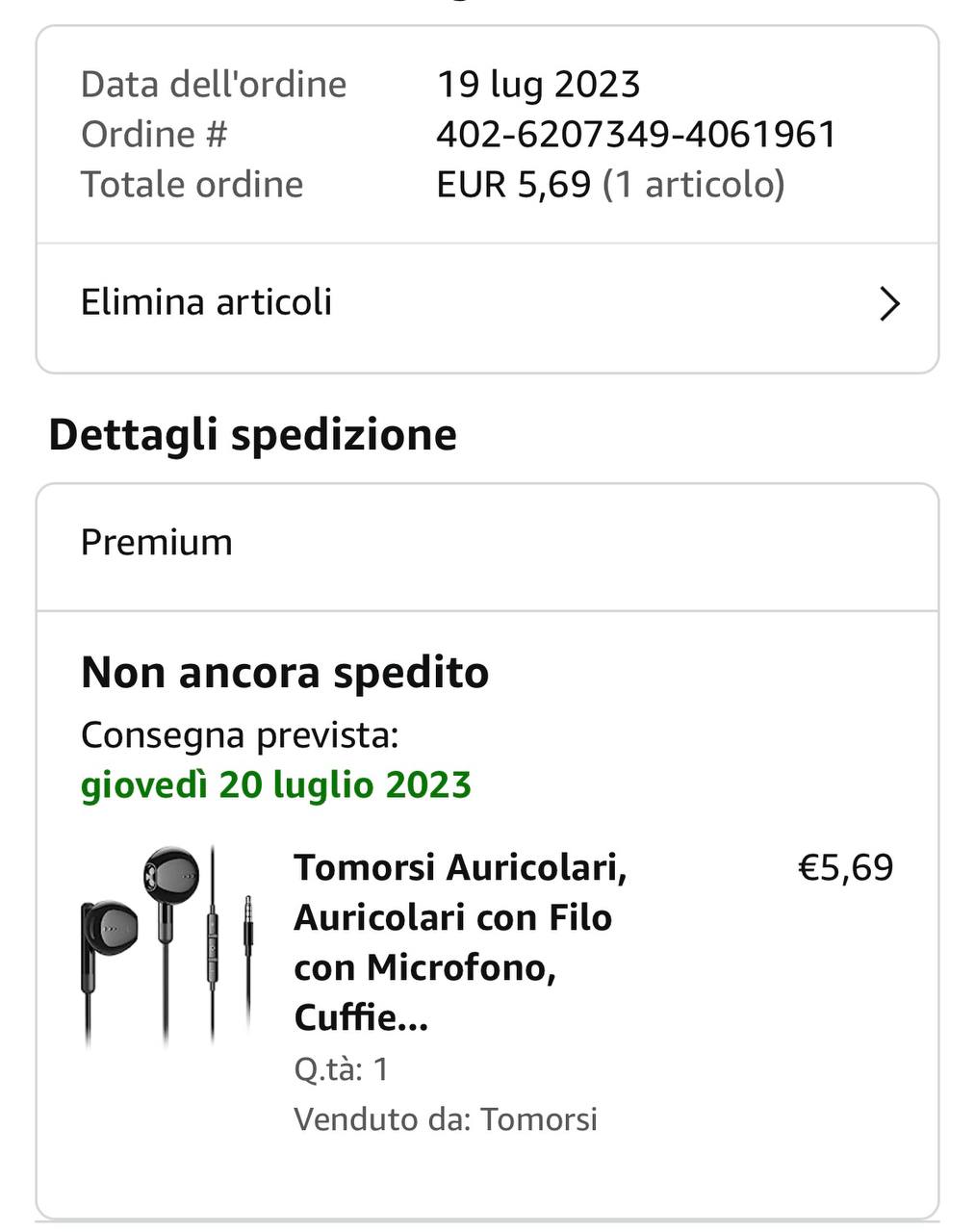975x1232 pixels.
Task: Tap the chevron arrow beside Elimina articoli
Action: [889, 304]
